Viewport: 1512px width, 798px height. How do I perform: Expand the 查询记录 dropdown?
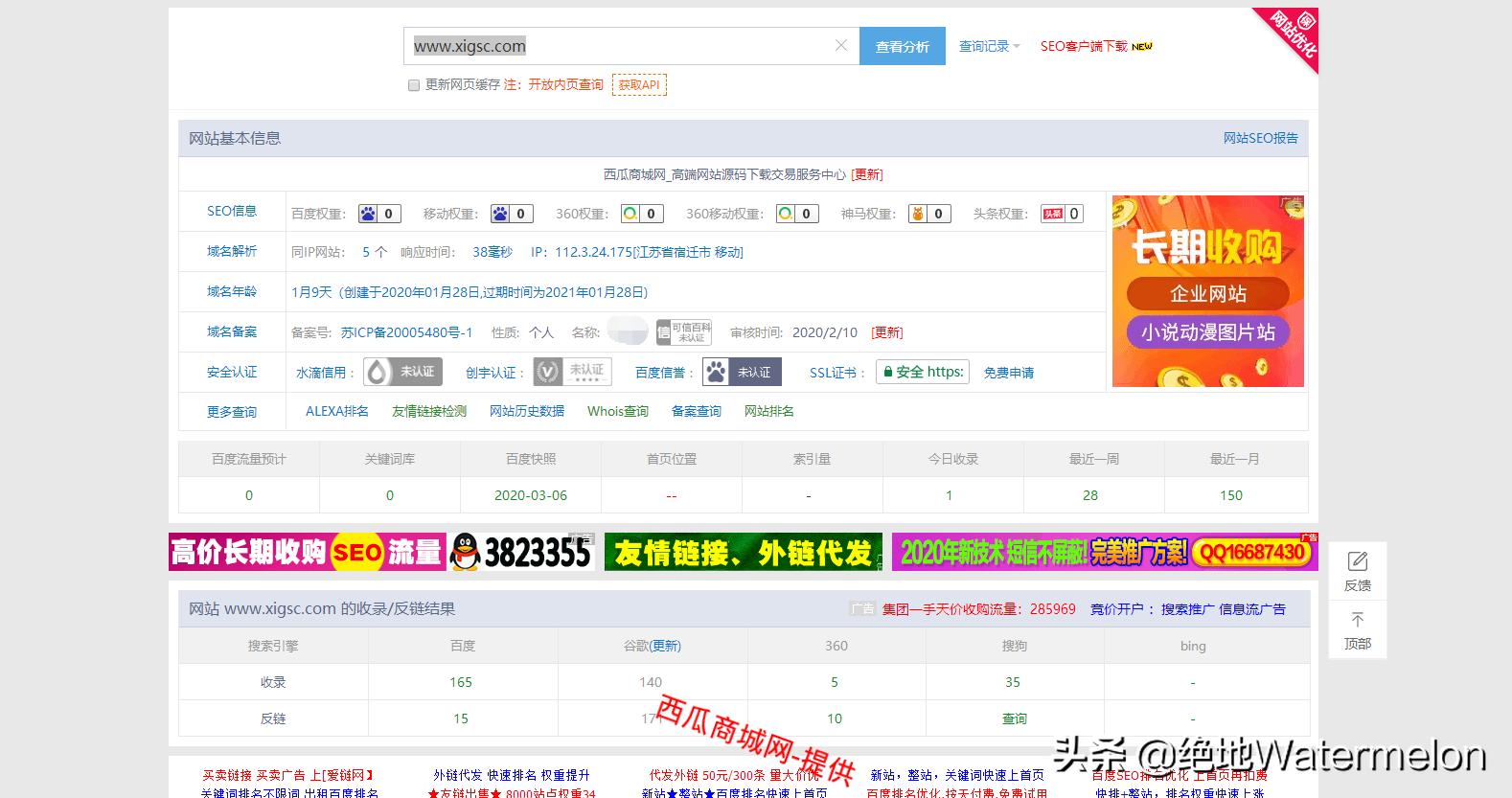(990, 46)
